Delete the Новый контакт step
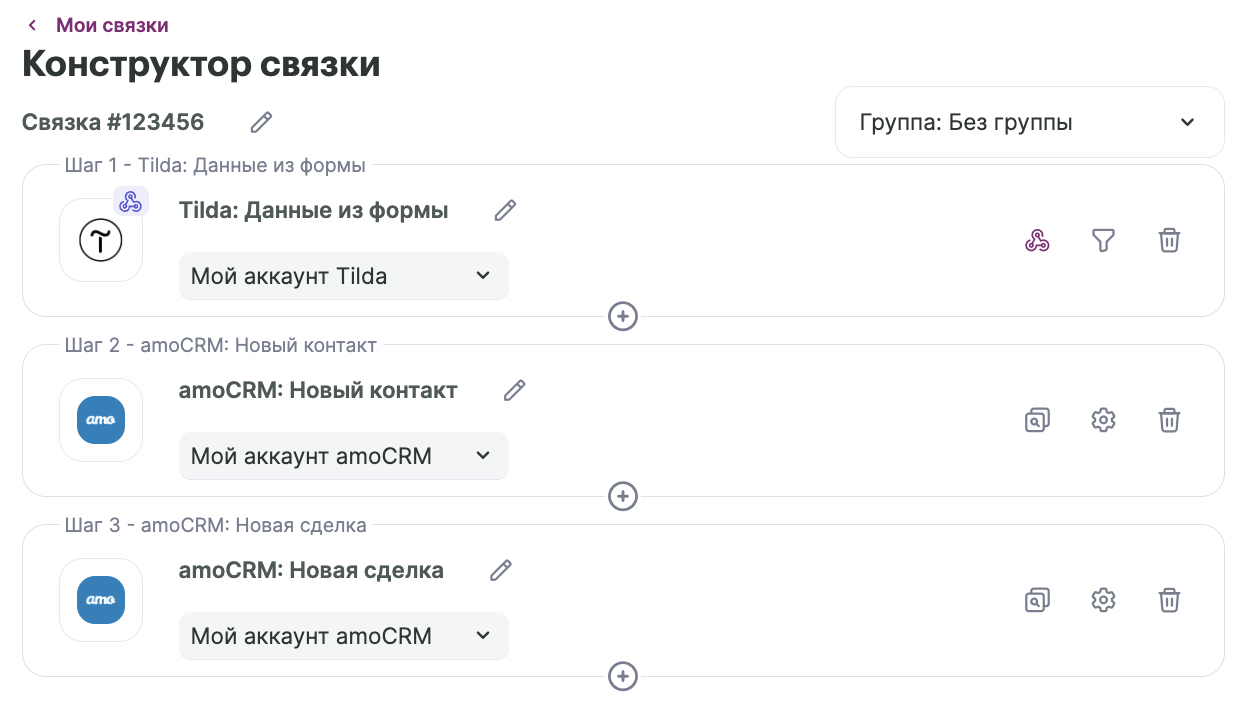Screen dimensions: 1252x707 (1169, 420)
